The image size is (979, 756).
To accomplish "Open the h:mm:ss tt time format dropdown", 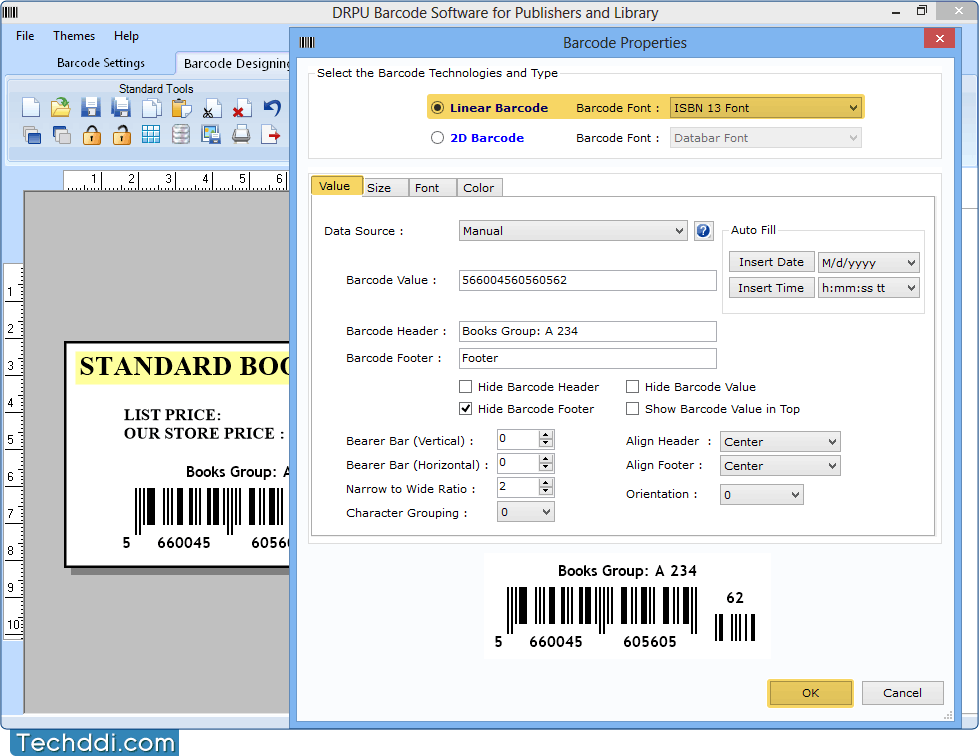I will coord(868,288).
